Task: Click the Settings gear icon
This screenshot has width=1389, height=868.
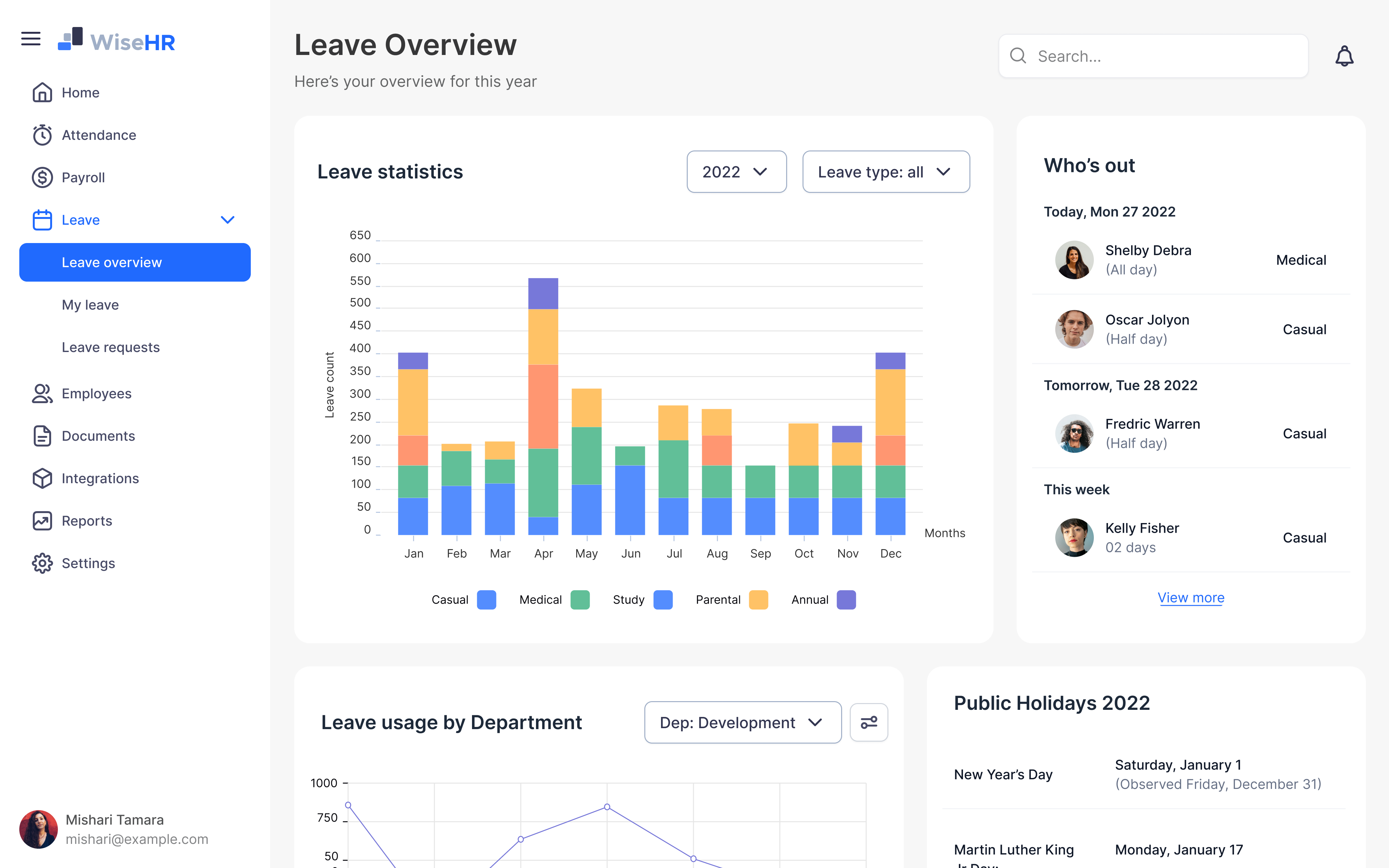Action: click(x=42, y=563)
